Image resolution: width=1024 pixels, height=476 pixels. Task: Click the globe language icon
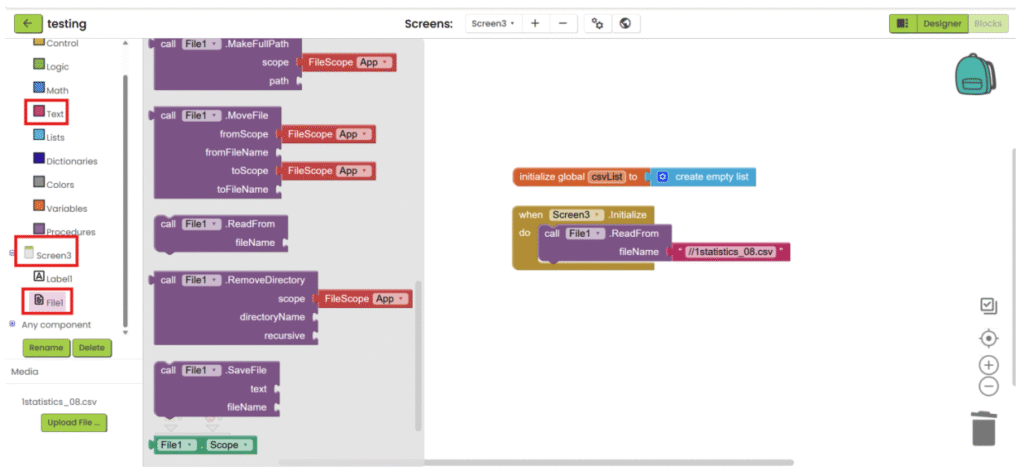tap(625, 23)
